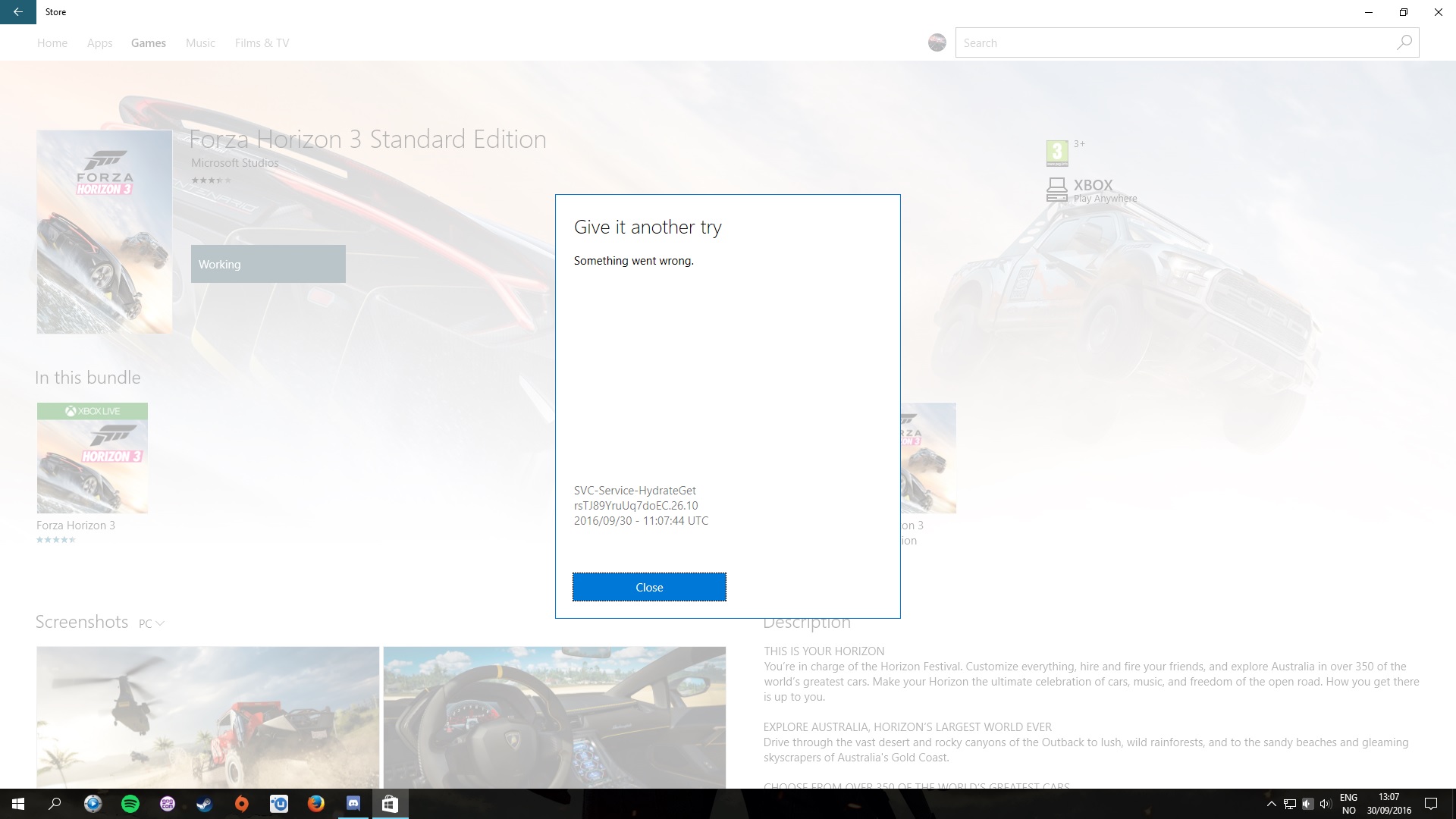The width and height of the screenshot is (1456, 819).
Task: Select the Games tab
Action: coord(149,43)
